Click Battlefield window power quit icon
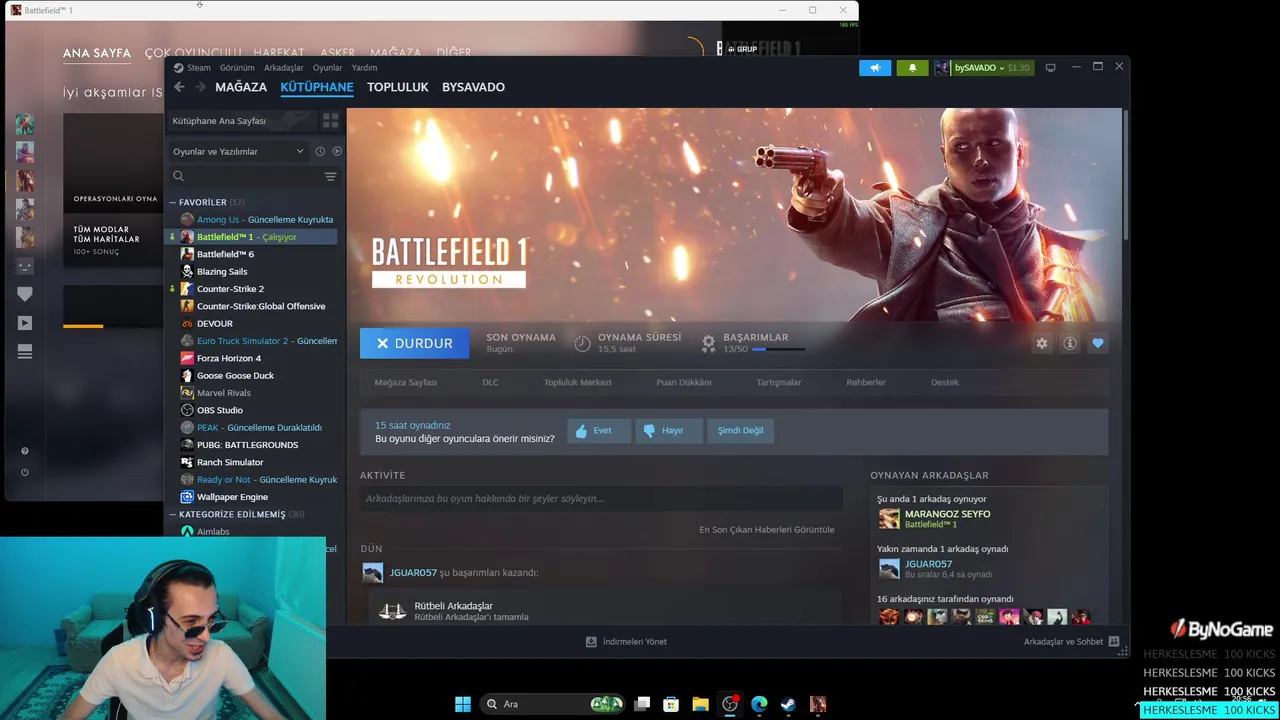 (25, 472)
